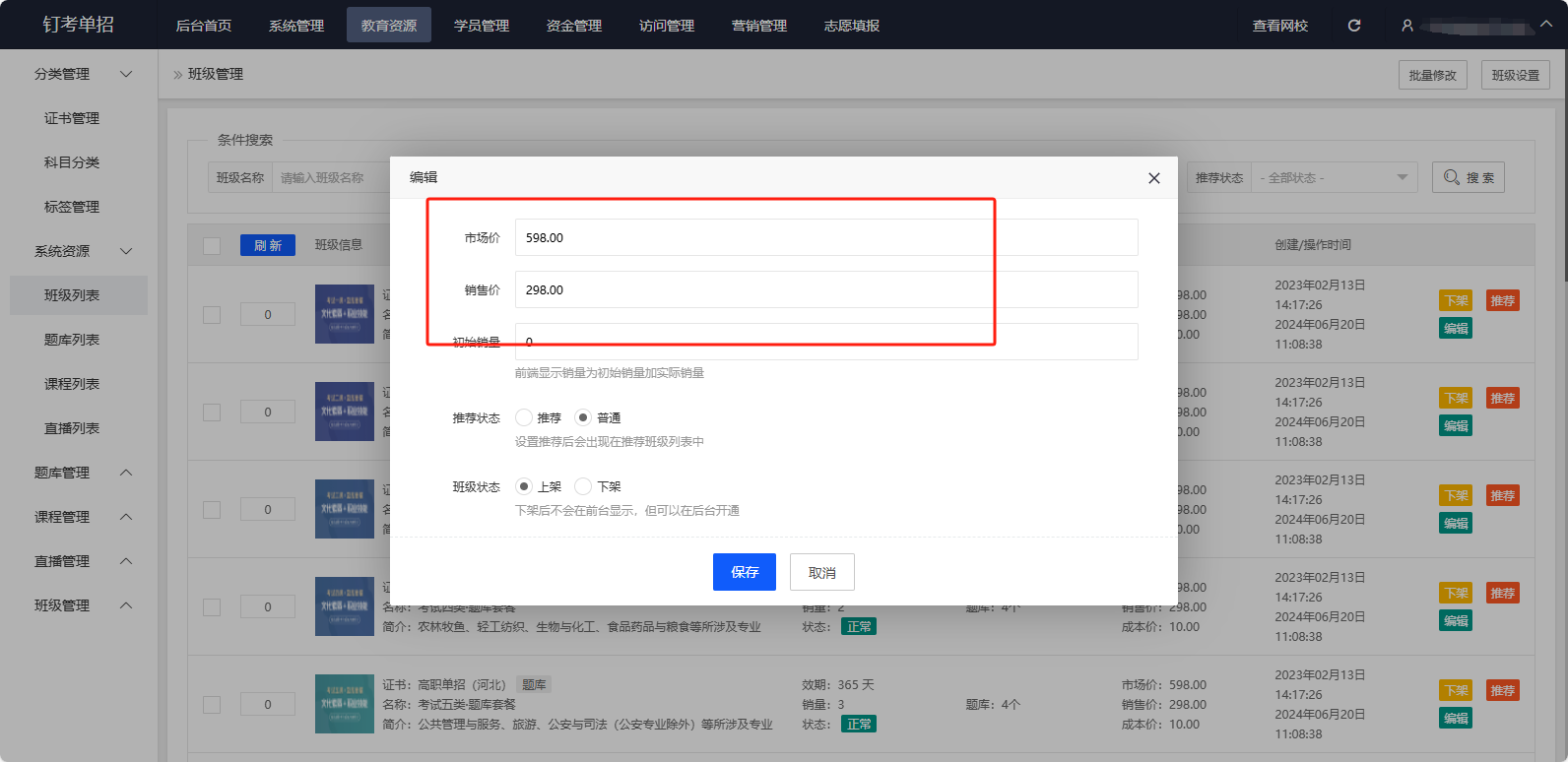
Task: Open the 后台首页 top menu
Action: click(204, 26)
